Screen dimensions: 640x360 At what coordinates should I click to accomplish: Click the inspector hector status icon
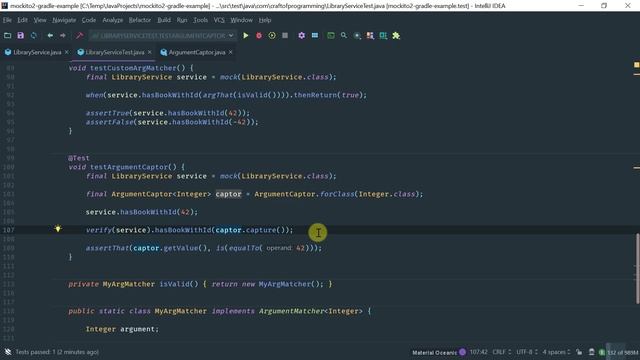click(x=591, y=352)
